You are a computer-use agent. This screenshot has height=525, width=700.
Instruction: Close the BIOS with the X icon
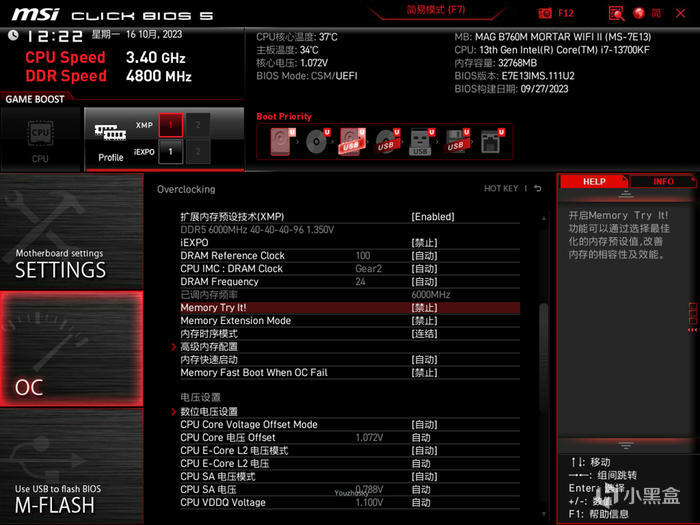(x=680, y=13)
